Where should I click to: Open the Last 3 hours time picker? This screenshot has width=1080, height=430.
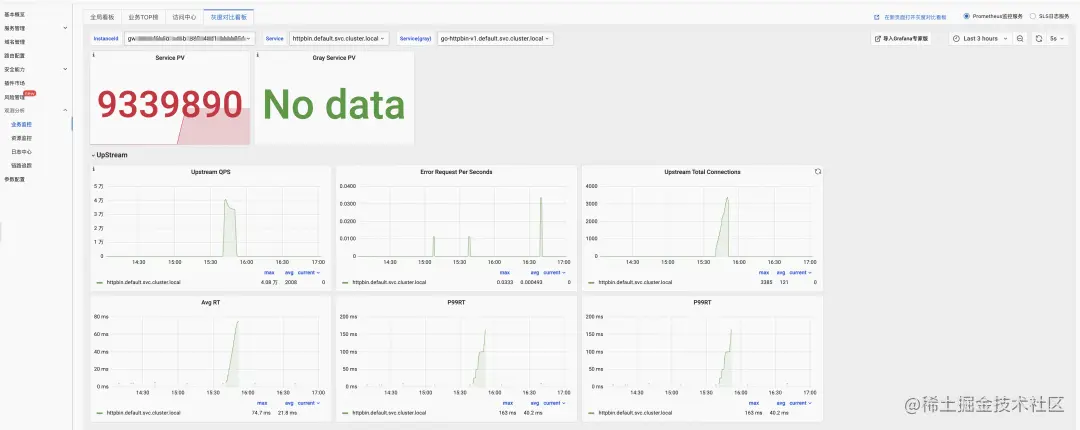click(980, 39)
